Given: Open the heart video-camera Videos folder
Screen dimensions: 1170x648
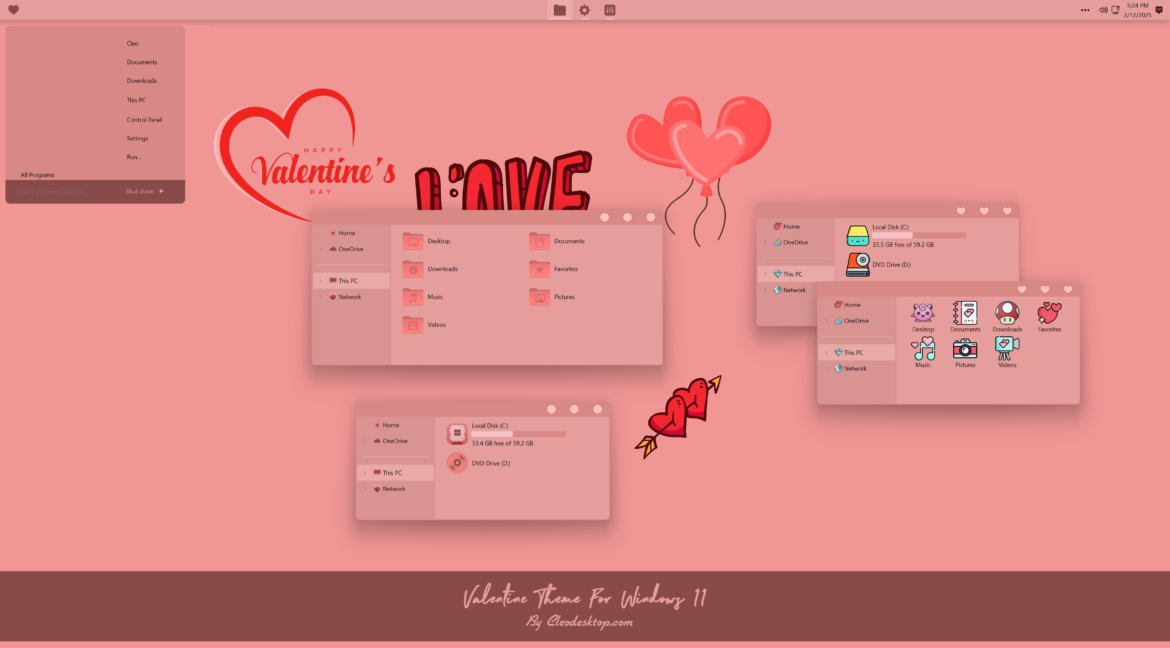Looking at the screenshot, I should click(1006, 348).
